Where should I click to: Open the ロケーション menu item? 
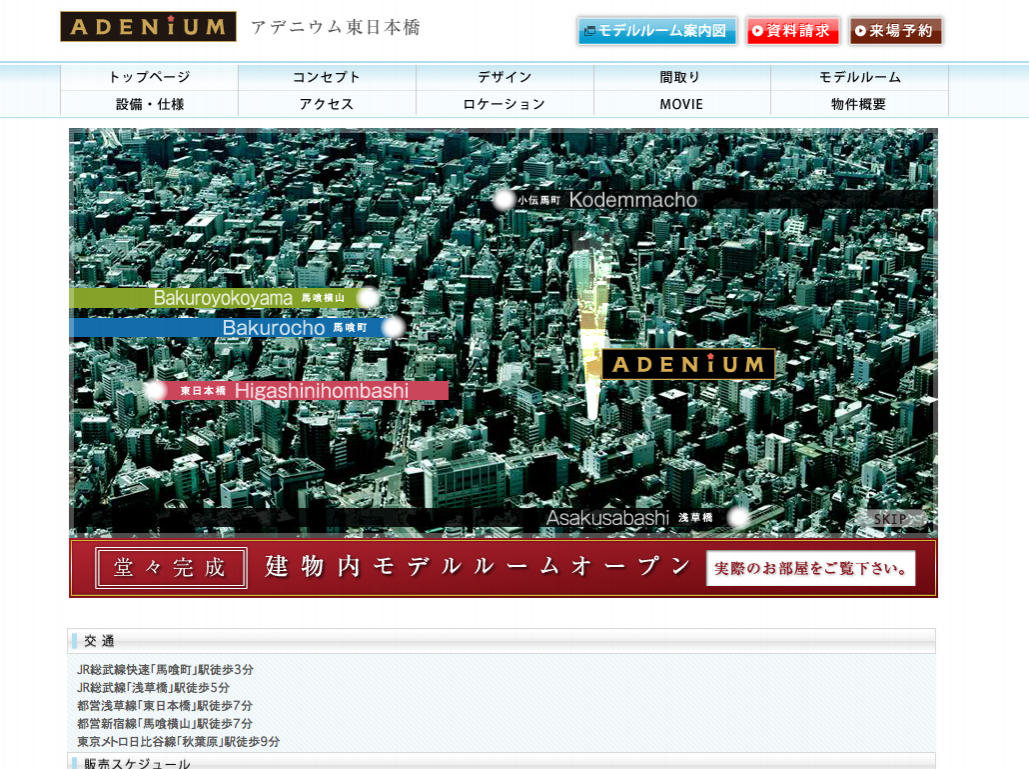pos(505,104)
